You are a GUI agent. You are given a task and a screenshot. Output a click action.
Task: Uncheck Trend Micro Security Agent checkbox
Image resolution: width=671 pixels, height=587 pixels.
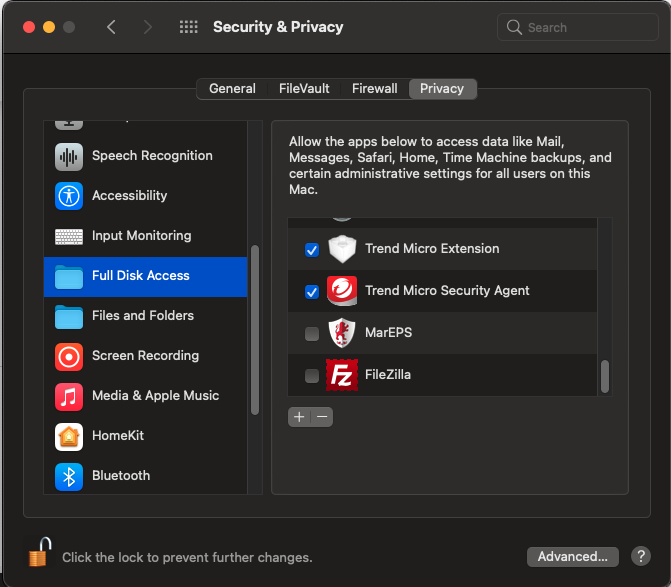[312, 292]
